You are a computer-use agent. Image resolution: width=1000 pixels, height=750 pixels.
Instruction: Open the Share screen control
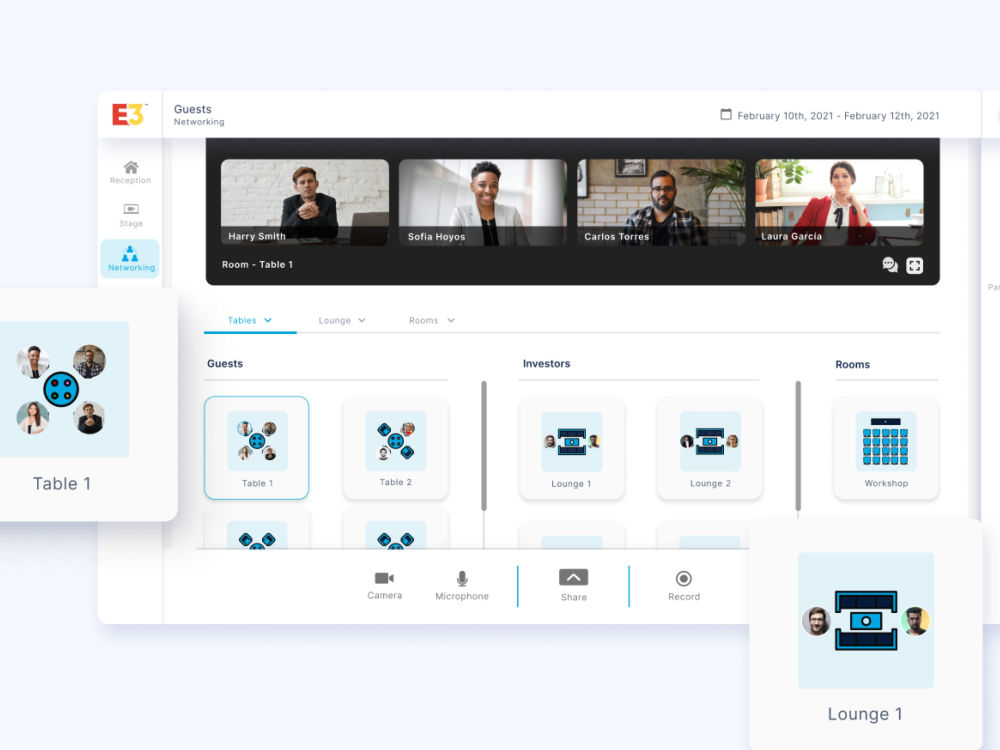click(x=573, y=585)
